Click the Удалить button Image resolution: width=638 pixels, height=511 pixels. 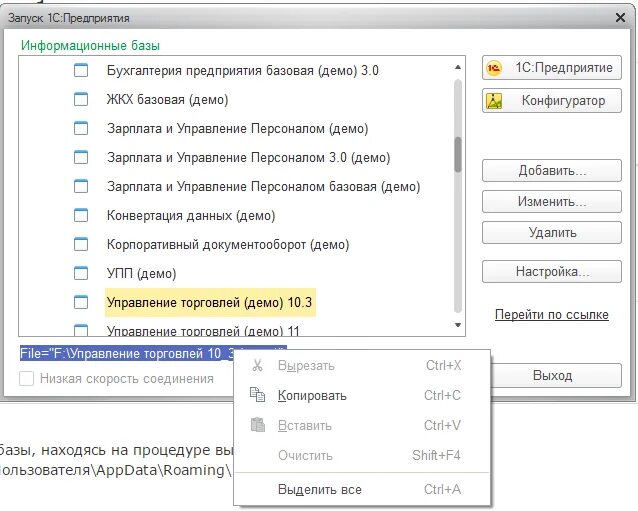pyautogui.click(x=552, y=232)
